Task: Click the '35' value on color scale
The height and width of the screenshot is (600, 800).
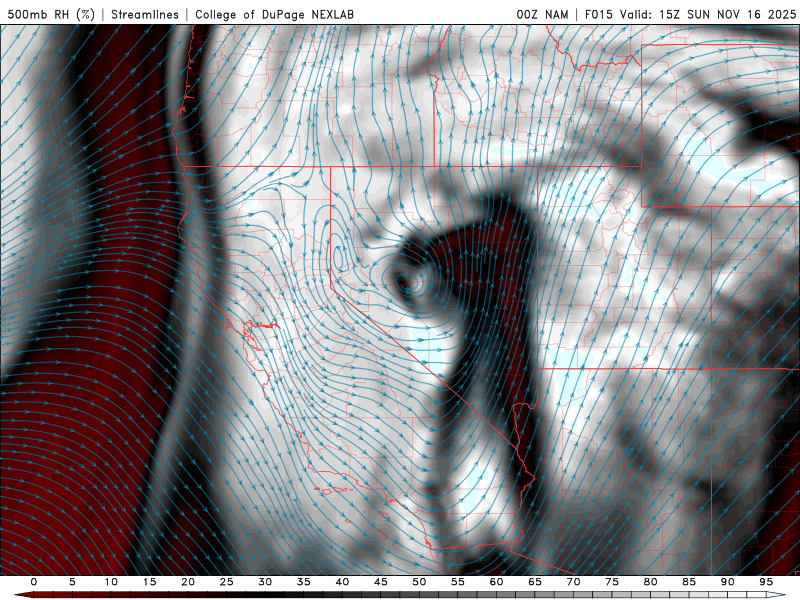Action: click(304, 582)
